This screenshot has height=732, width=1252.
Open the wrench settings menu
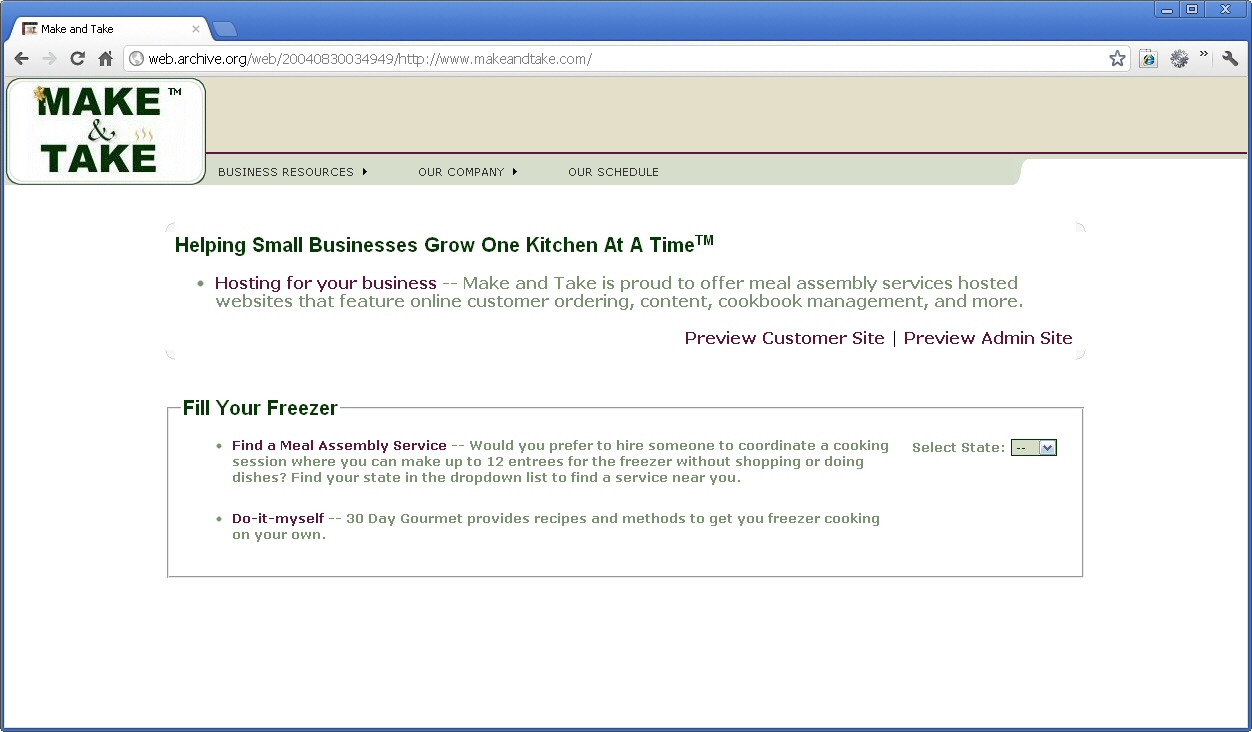pos(1230,59)
